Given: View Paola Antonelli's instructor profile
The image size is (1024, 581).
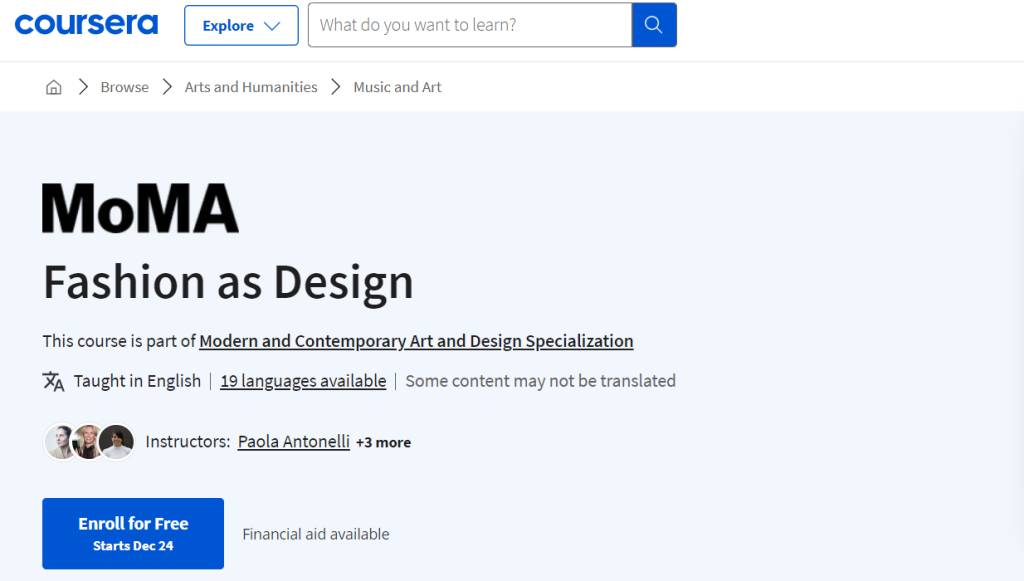Looking at the screenshot, I should (x=293, y=442).
